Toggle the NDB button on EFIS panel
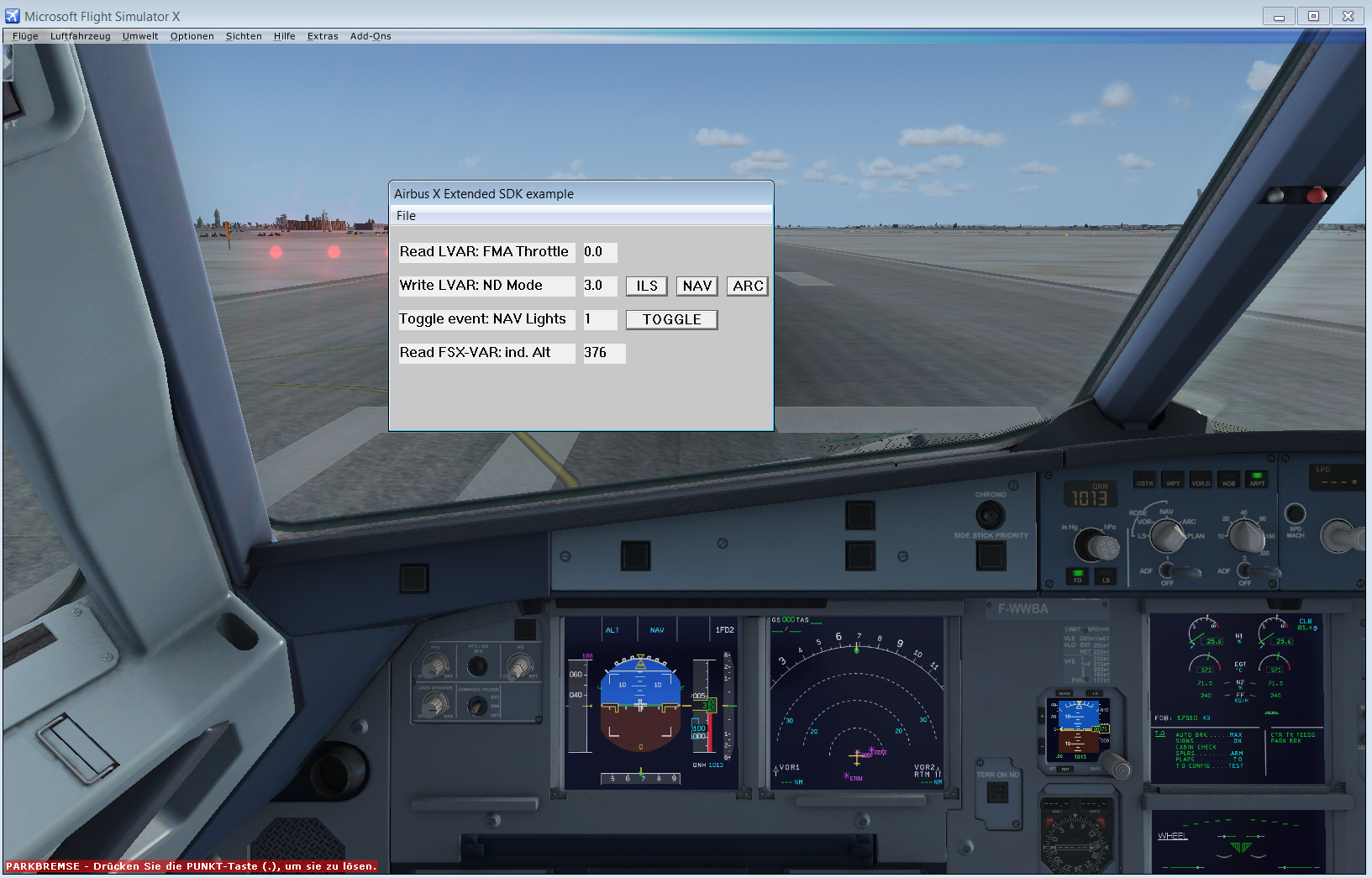1372x878 pixels. tap(1229, 481)
